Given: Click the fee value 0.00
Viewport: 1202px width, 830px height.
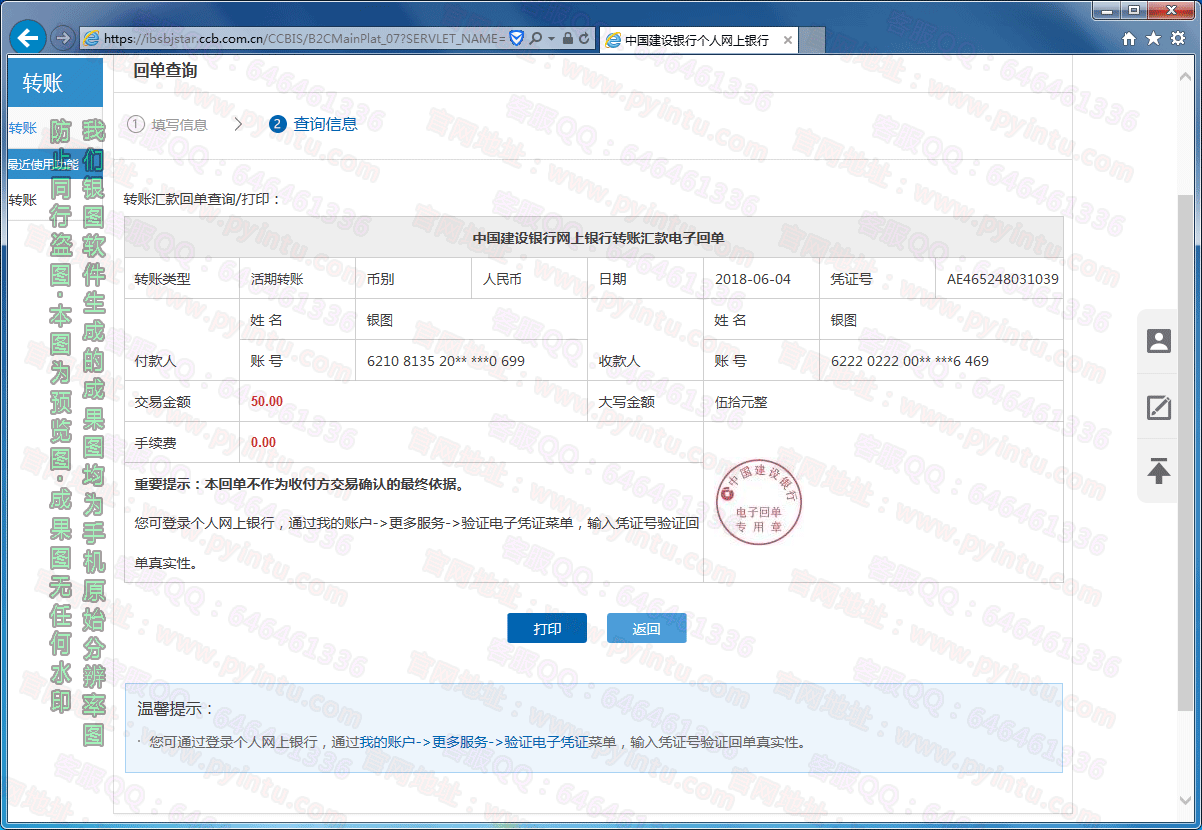Looking at the screenshot, I should 263,442.
